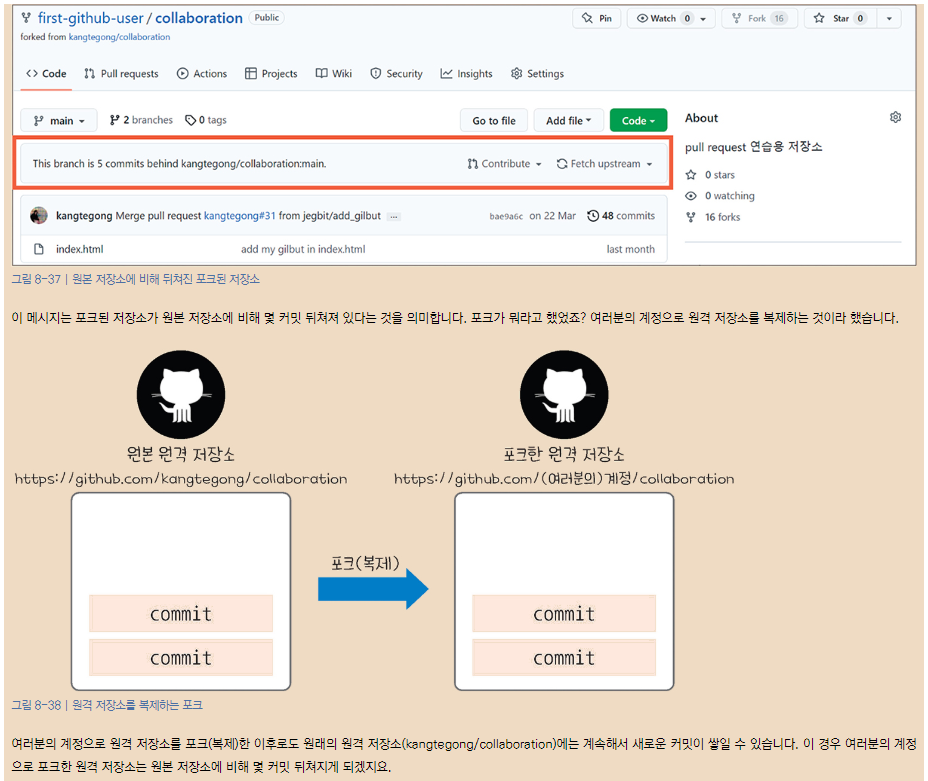Click the Contribute pull-request icon
Screen dimensions: 928x781
point(472,164)
